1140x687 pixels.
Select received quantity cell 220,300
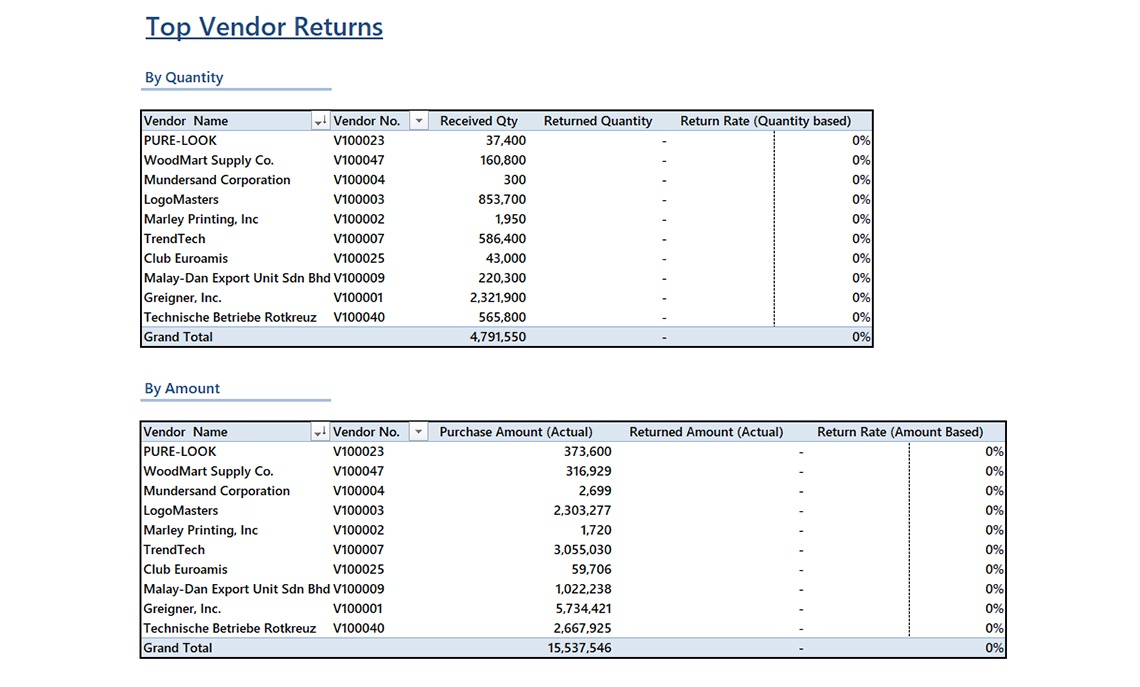pos(502,278)
